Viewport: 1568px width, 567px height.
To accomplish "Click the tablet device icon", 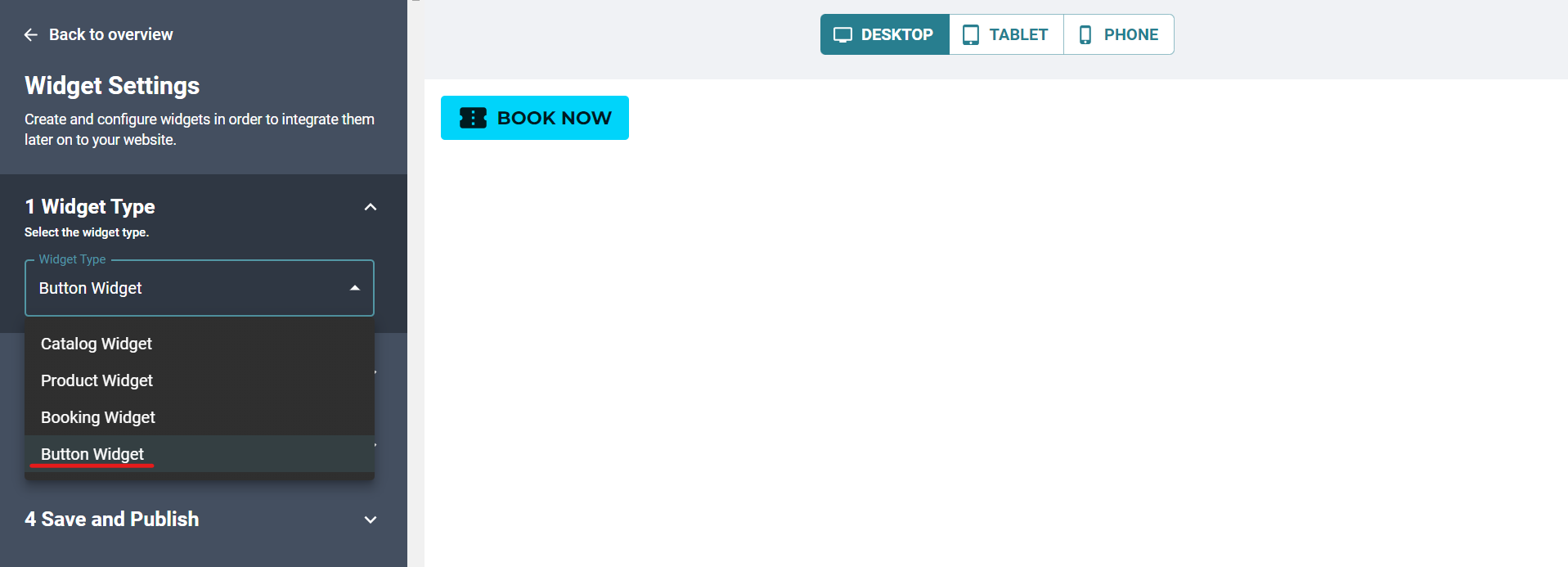I will 971,34.
